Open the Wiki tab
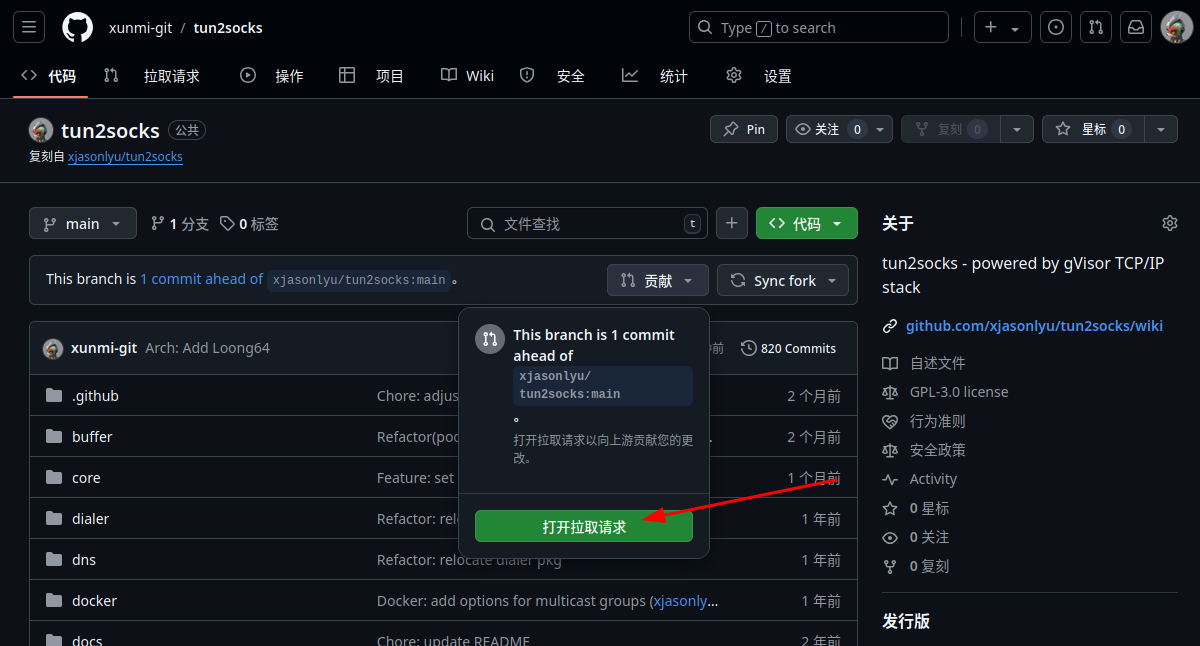Image resolution: width=1200 pixels, height=646 pixels. (x=468, y=76)
